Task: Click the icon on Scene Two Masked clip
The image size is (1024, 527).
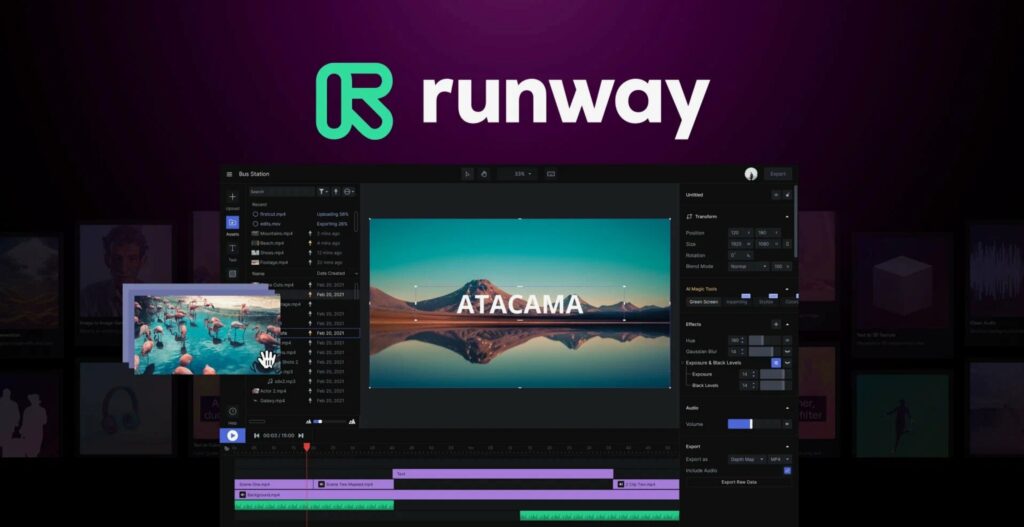Action: tap(321, 485)
